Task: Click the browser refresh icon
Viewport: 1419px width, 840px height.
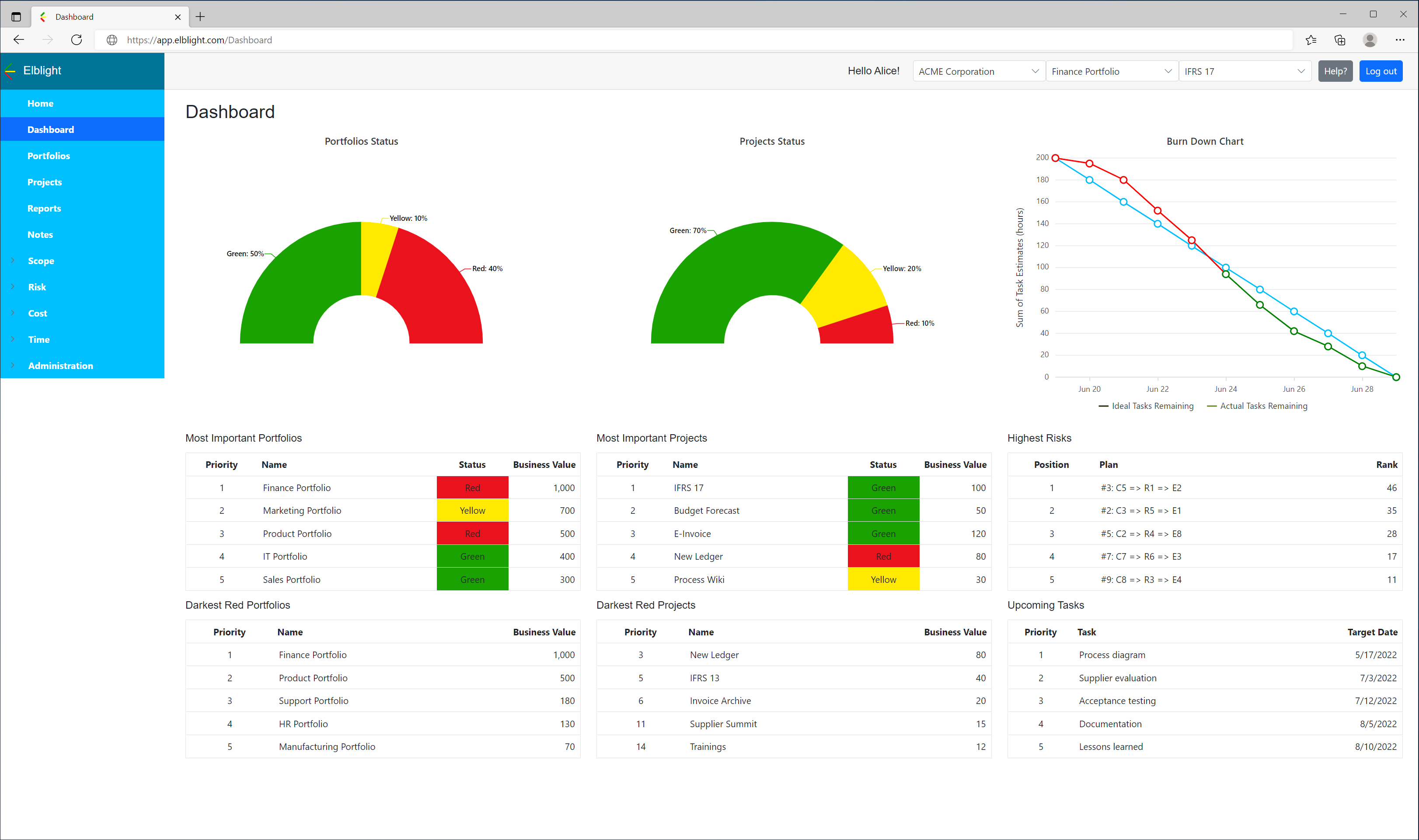Action: 77,40
